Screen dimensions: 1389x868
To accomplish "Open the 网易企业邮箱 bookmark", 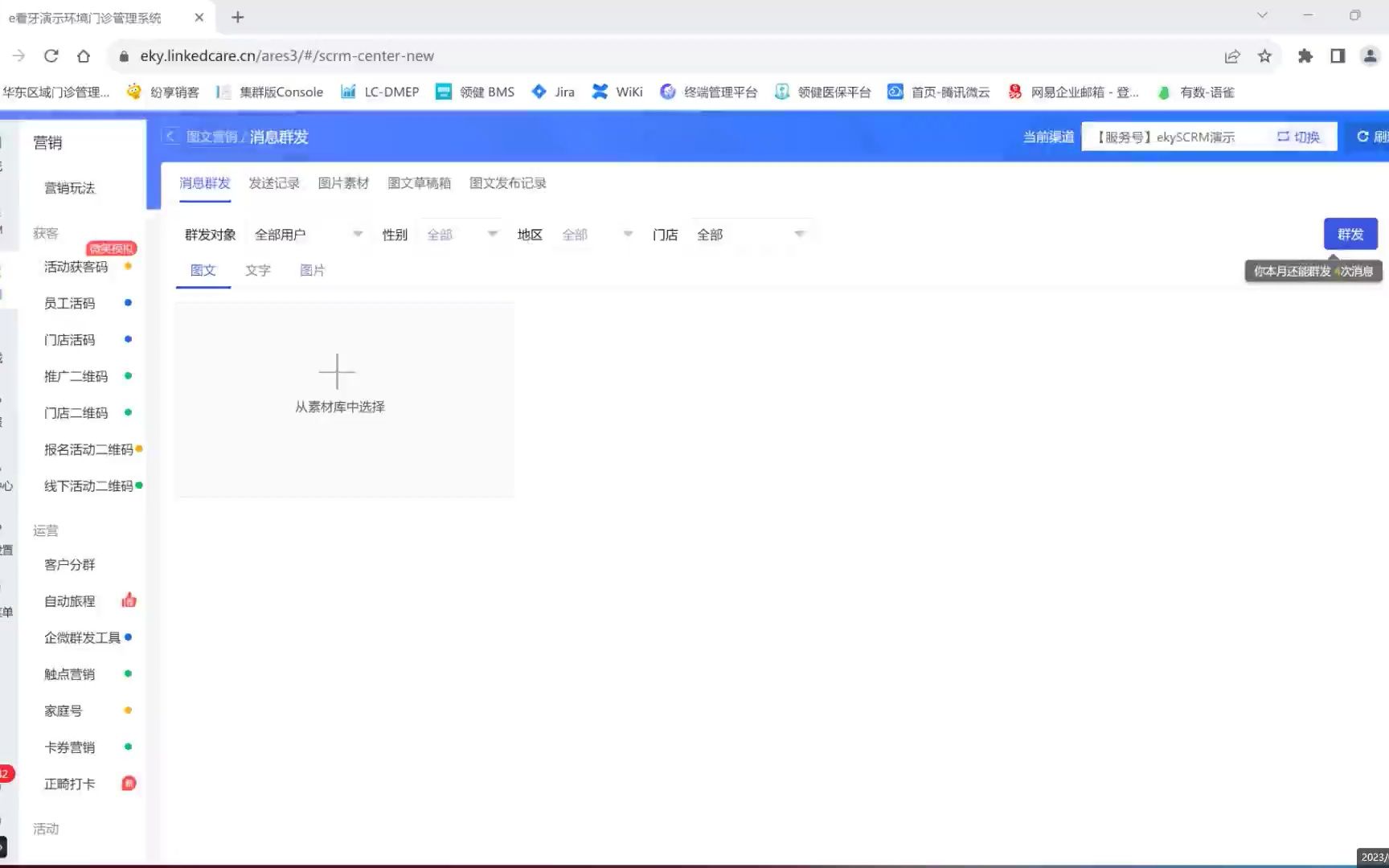I will (x=1073, y=92).
